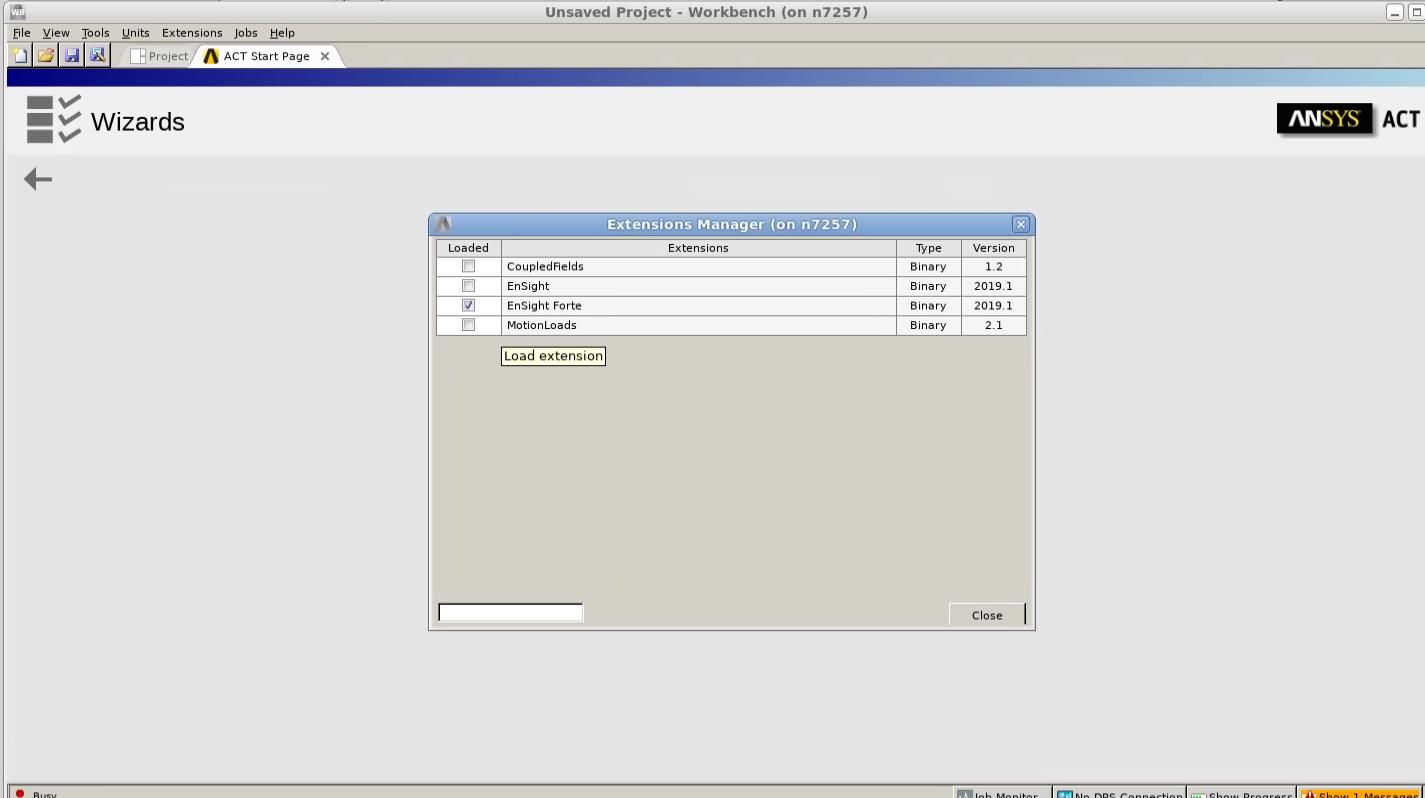
Task: Click the ANSYS ACT logo
Action: (1349, 119)
